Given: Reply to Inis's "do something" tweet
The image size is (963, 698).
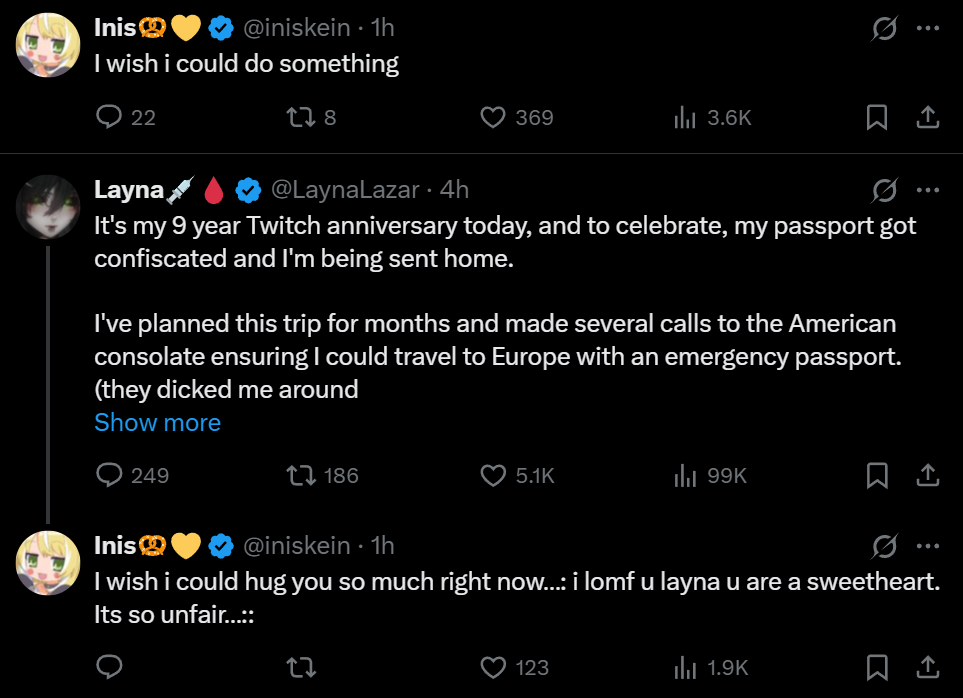Looking at the screenshot, I should coord(108,118).
